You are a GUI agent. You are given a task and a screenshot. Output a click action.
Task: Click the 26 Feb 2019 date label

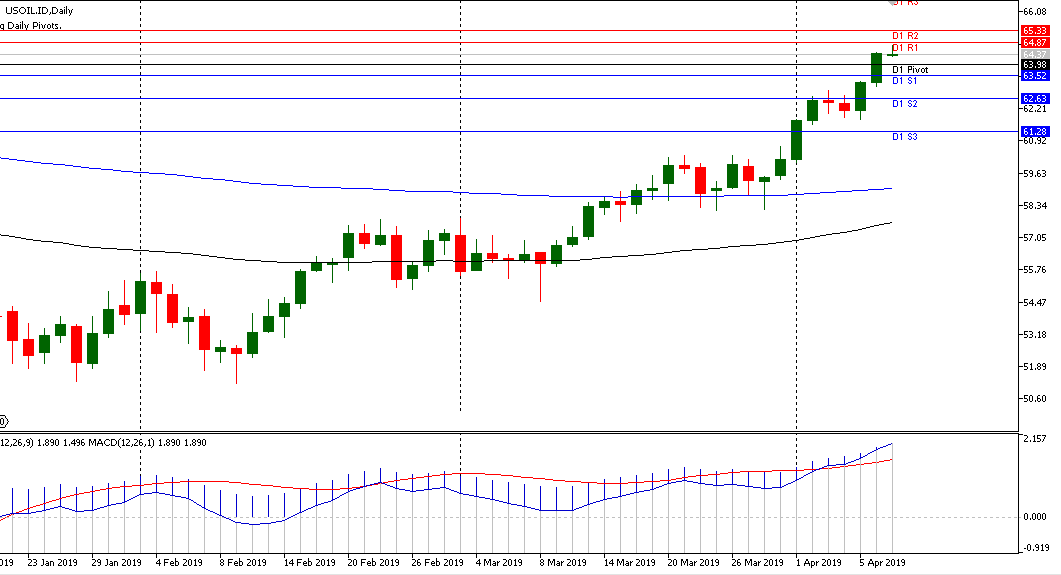[x=437, y=562]
